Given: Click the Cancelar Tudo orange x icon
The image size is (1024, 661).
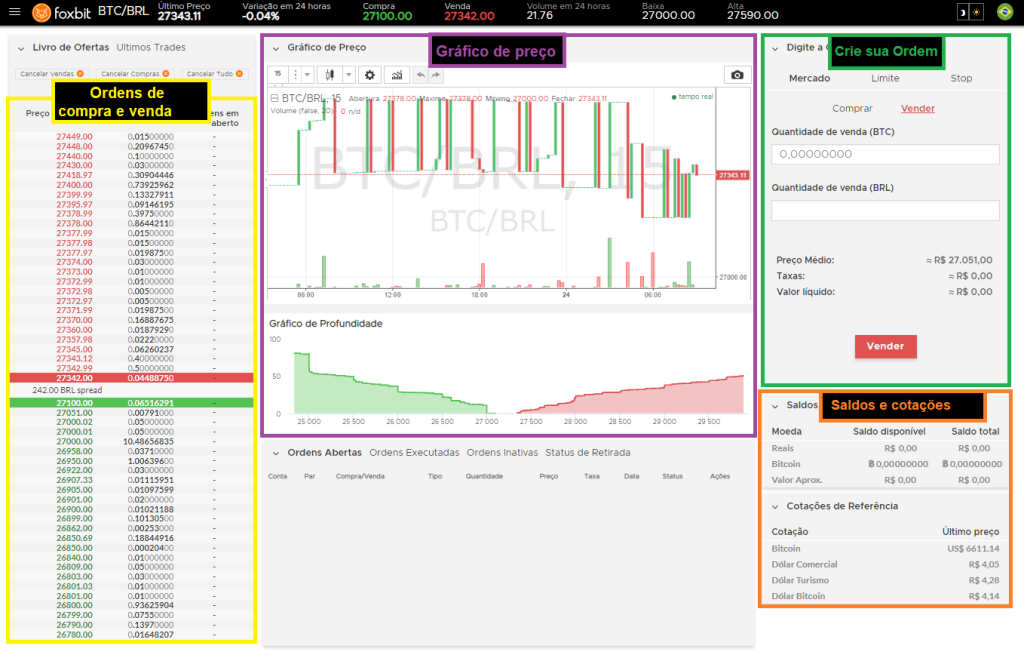Looking at the screenshot, I should (x=240, y=74).
